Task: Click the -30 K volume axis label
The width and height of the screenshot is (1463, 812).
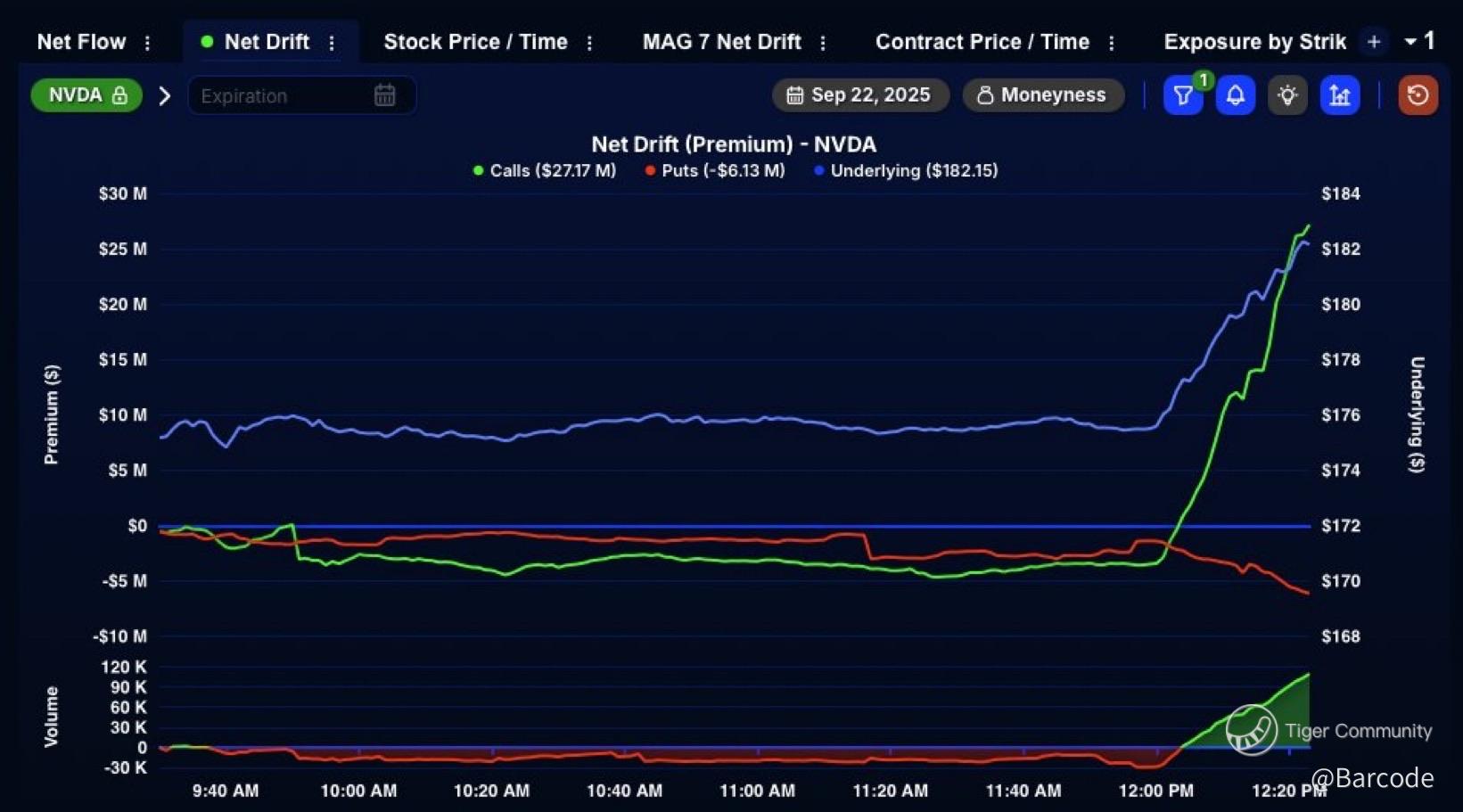Action: point(126,767)
